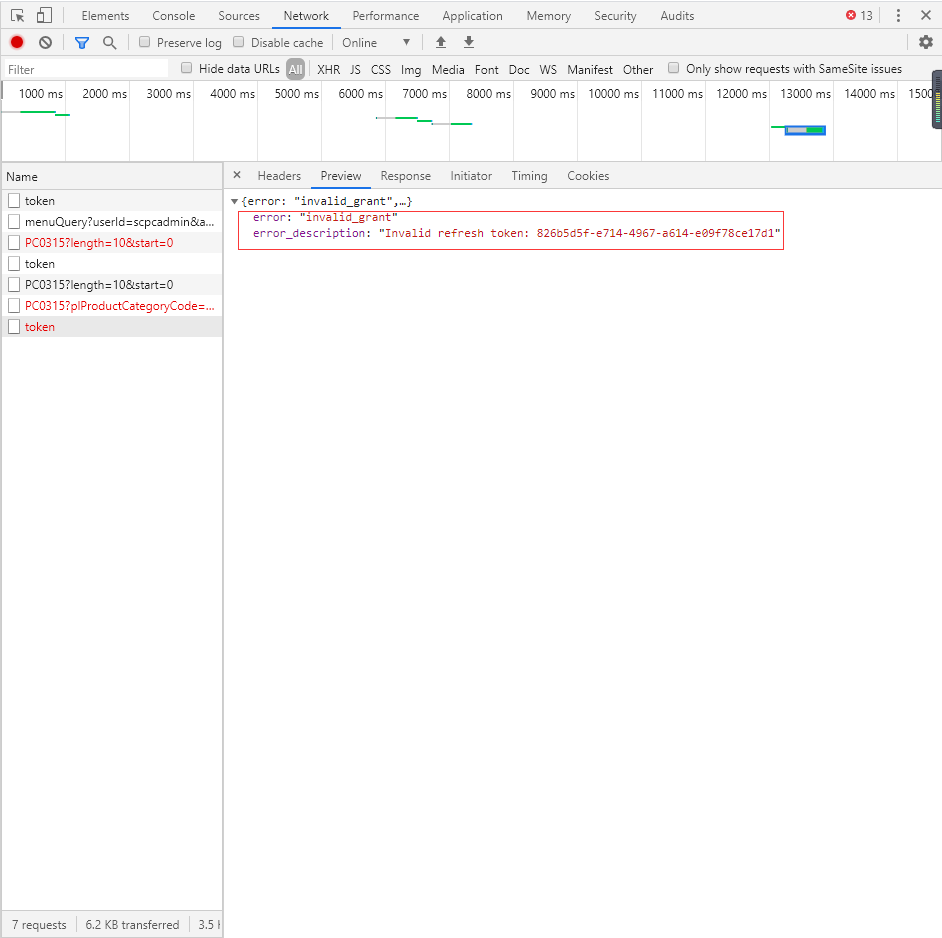Filter requests by CSS type
The image size is (942, 938).
pyautogui.click(x=380, y=69)
